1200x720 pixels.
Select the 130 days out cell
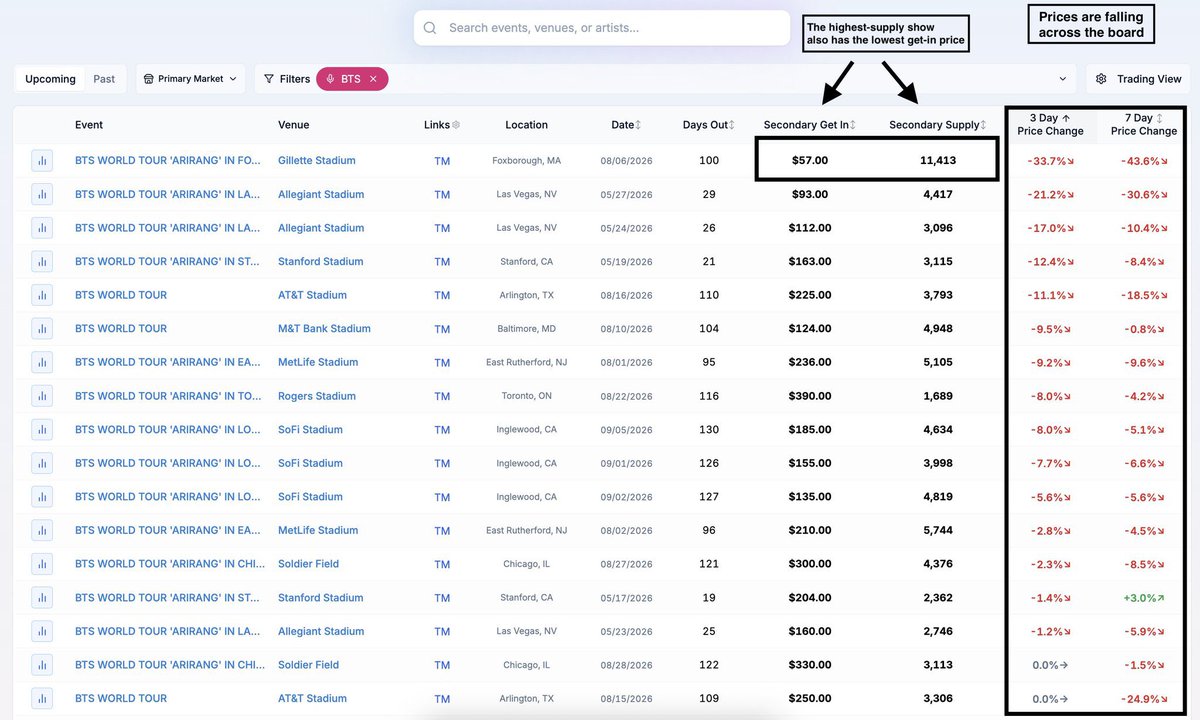tap(709, 430)
